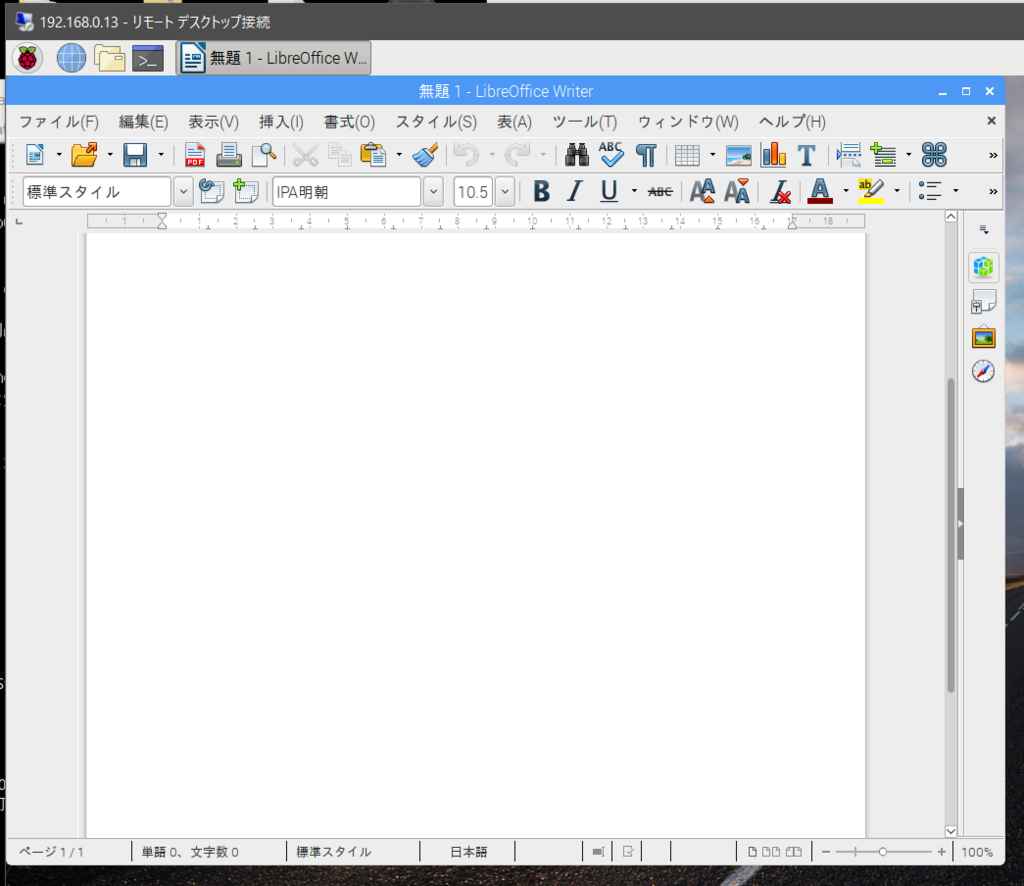1024x886 pixels.
Task: Toggle Bold formatting
Action: pos(541,191)
